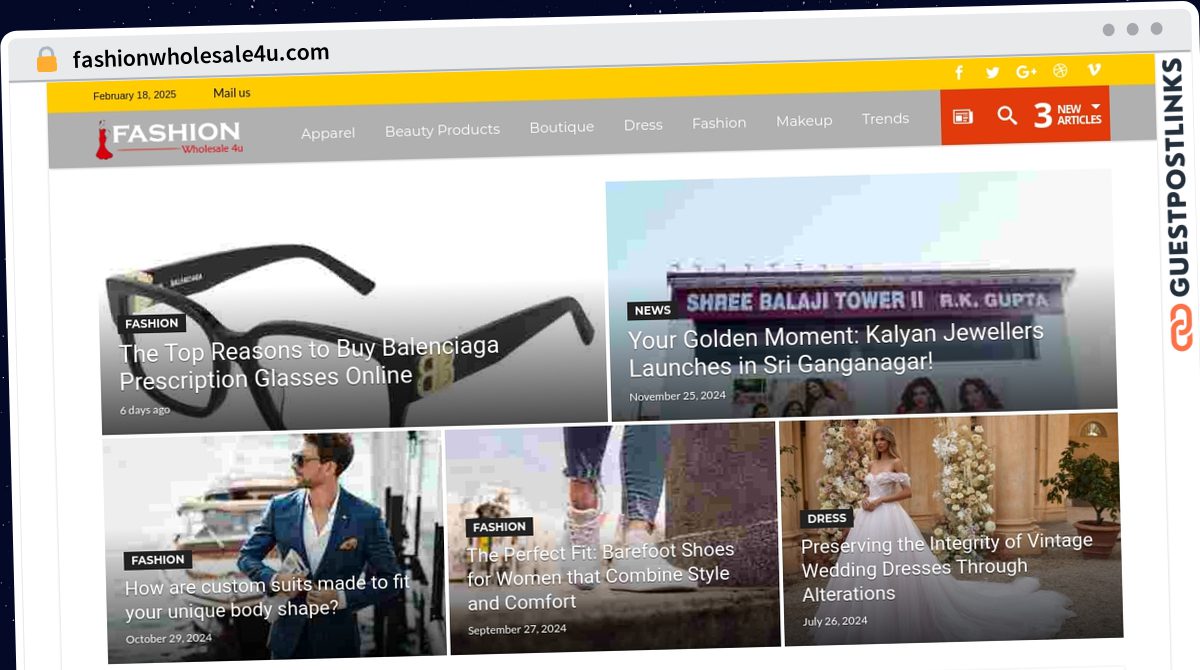
Task: Click FASHION tag on Balenciaga glasses article
Action: (x=152, y=324)
